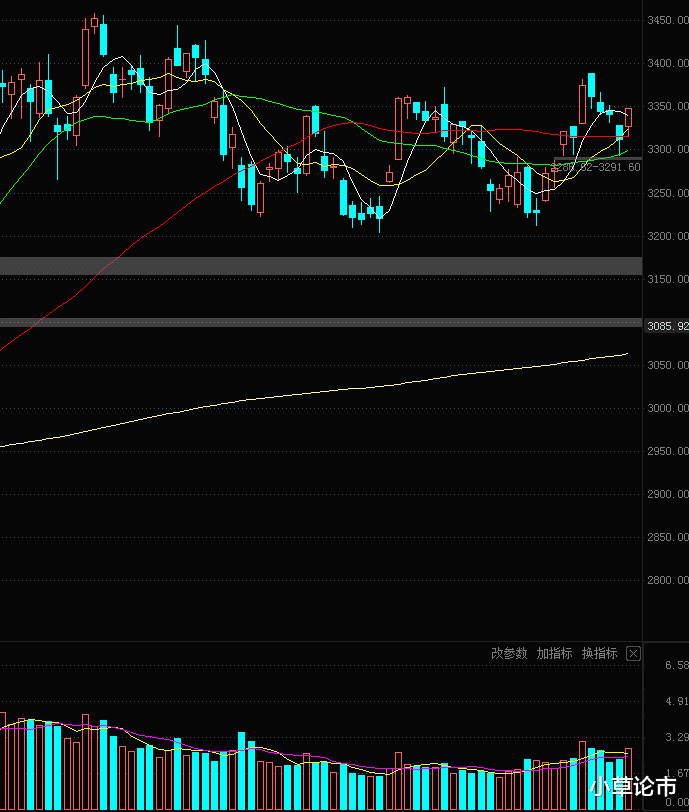Click the 3350.00 price axis label
Viewport: 689px width, 812px height.
pyautogui.click(x=668, y=106)
